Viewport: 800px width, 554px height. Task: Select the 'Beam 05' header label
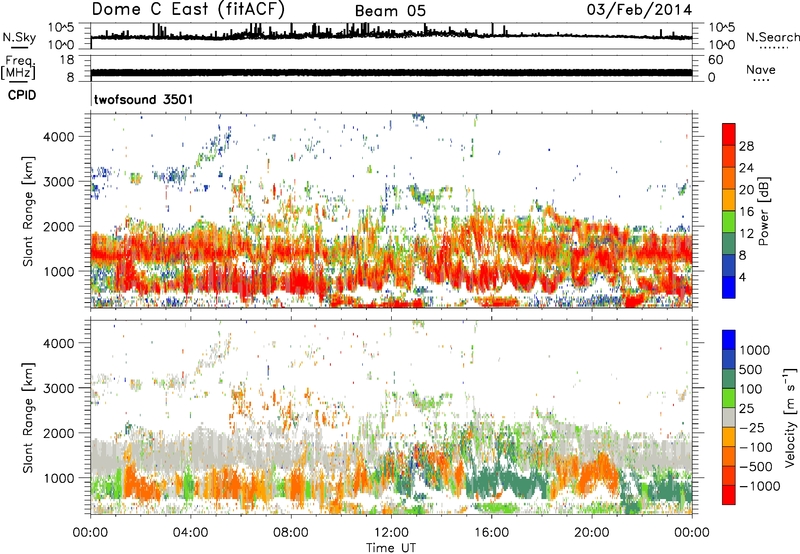[390, 11]
